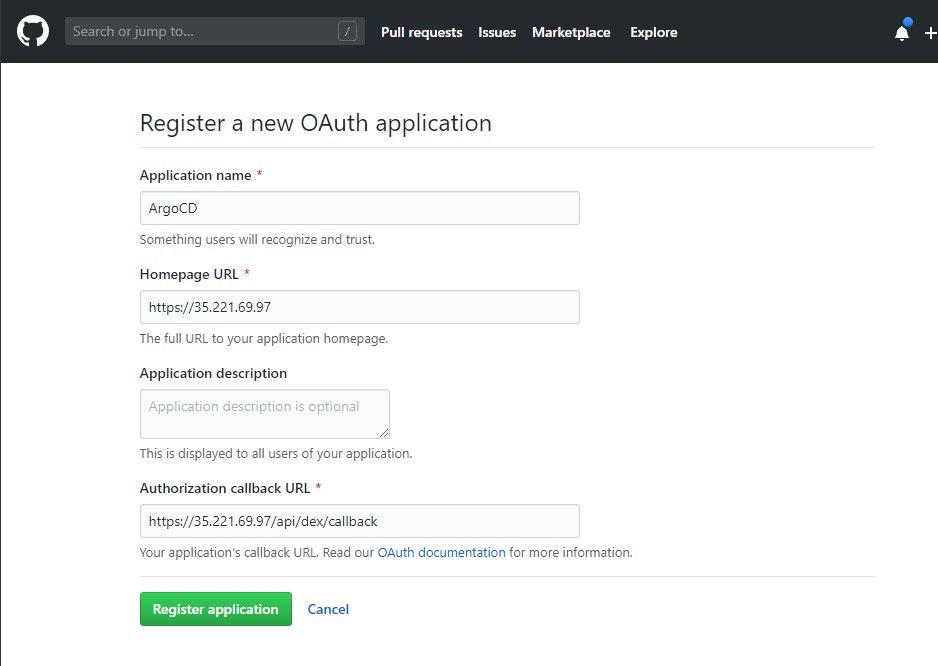Click the Authorization callback URL label
The height and width of the screenshot is (666, 938).
[224, 488]
